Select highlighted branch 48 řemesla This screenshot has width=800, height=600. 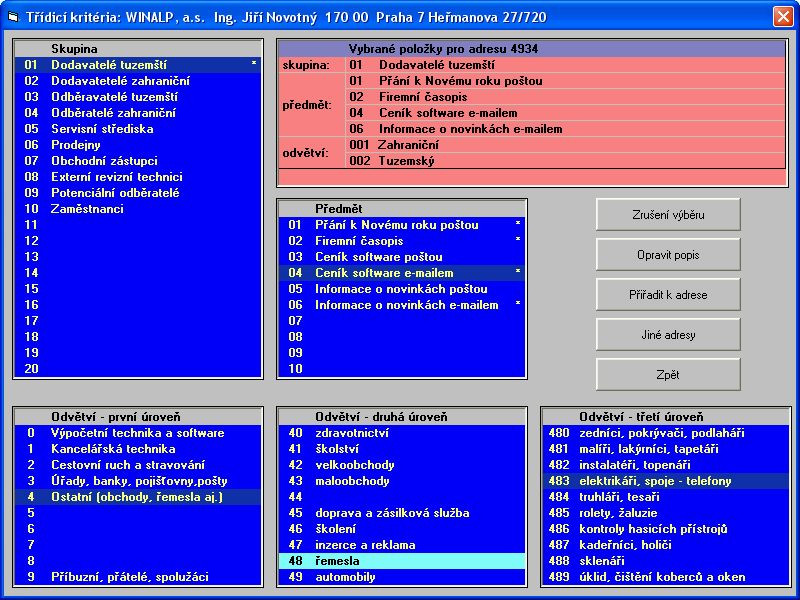pos(402,561)
